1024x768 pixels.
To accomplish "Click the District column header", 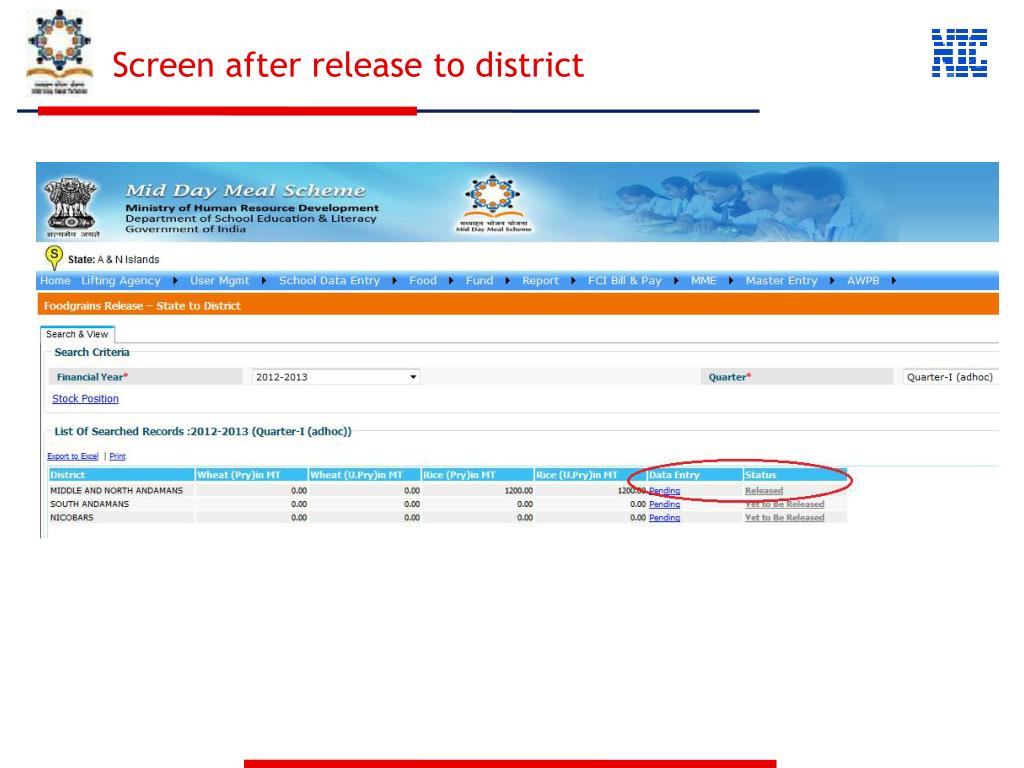I will pos(121,475).
